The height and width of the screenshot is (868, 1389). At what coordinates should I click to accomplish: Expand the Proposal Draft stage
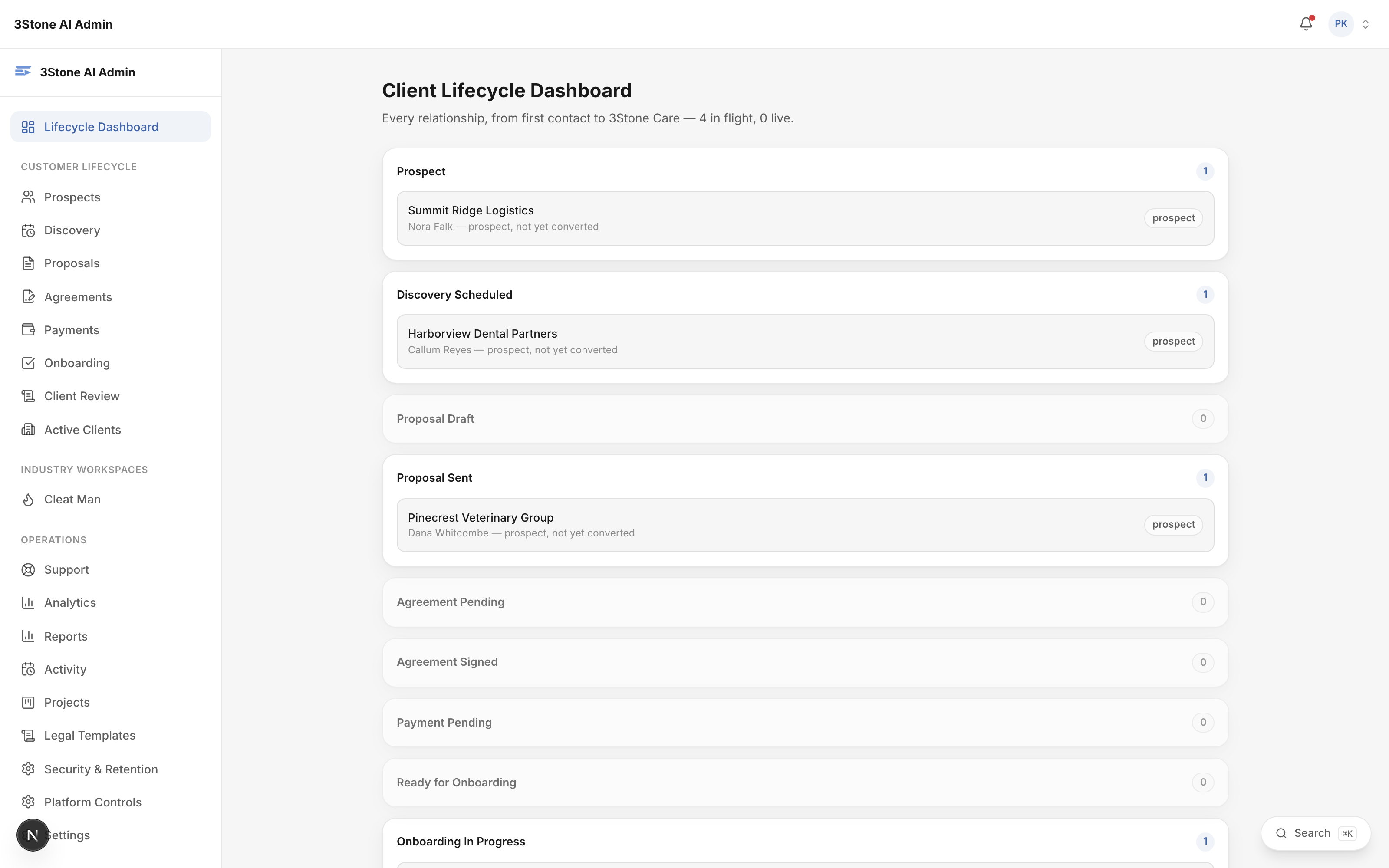click(805, 418)
